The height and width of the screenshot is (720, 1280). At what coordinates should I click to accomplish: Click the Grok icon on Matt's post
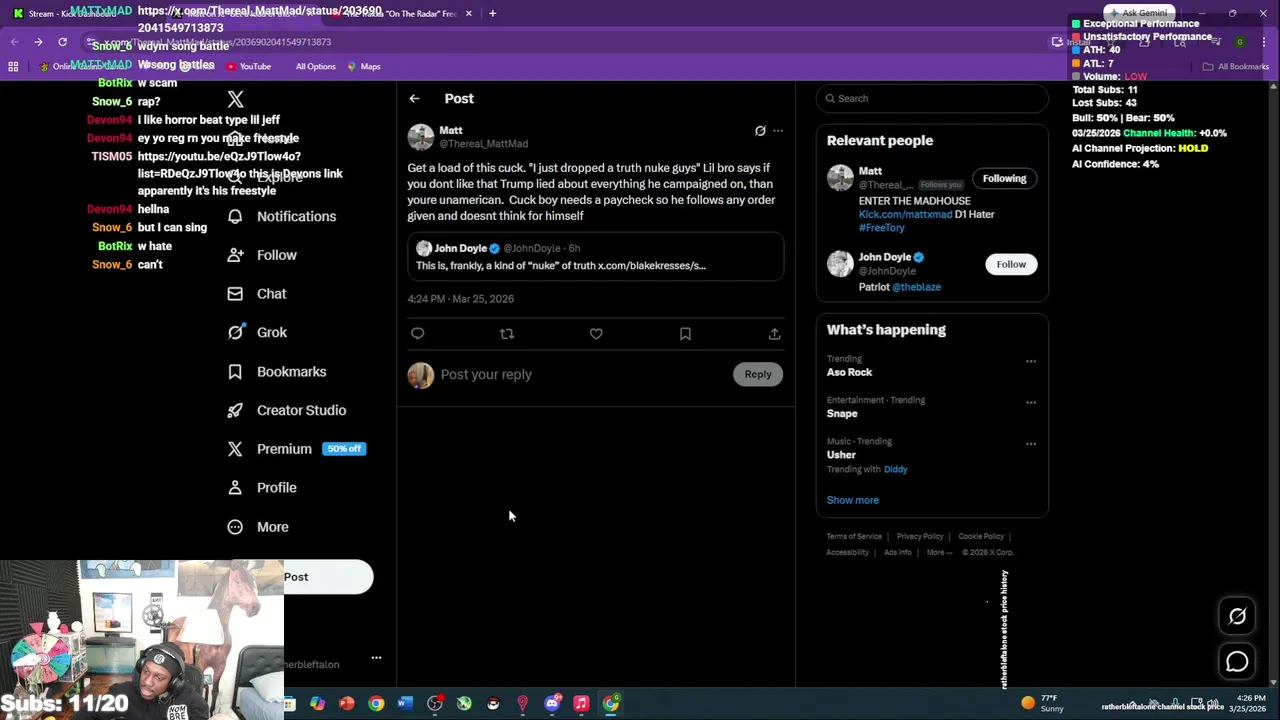pyautogui.click(x=760, y=131)
